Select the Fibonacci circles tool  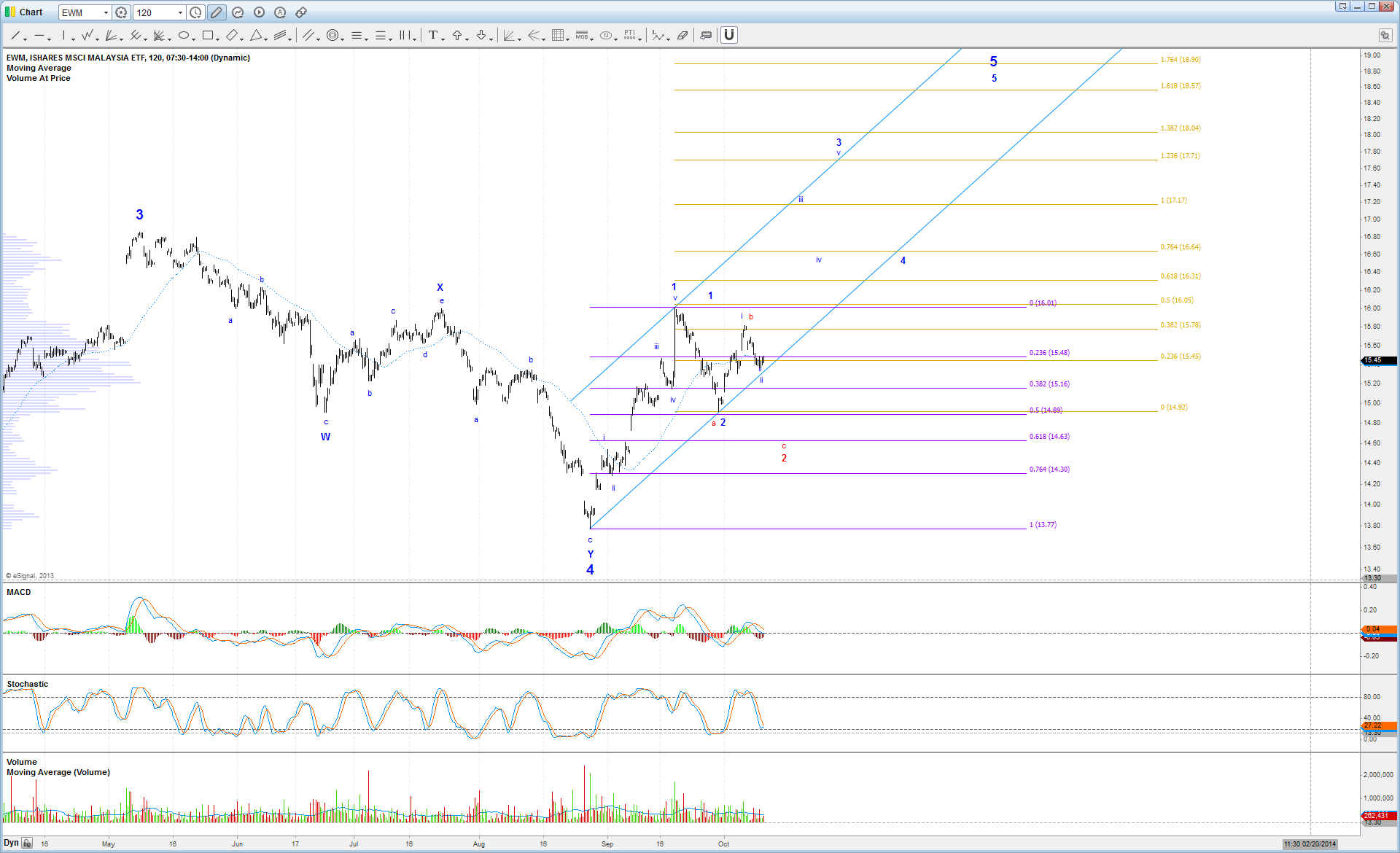coord(332,35)
